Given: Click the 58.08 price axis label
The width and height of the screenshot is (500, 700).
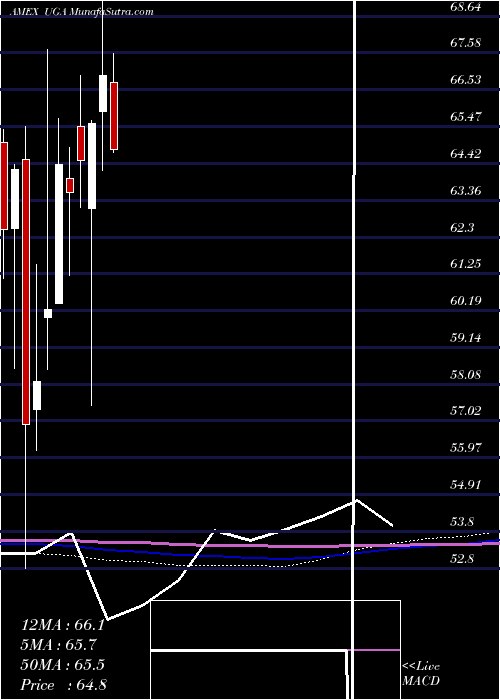Looking at the screenshot, I should click(x=467, y=375).
